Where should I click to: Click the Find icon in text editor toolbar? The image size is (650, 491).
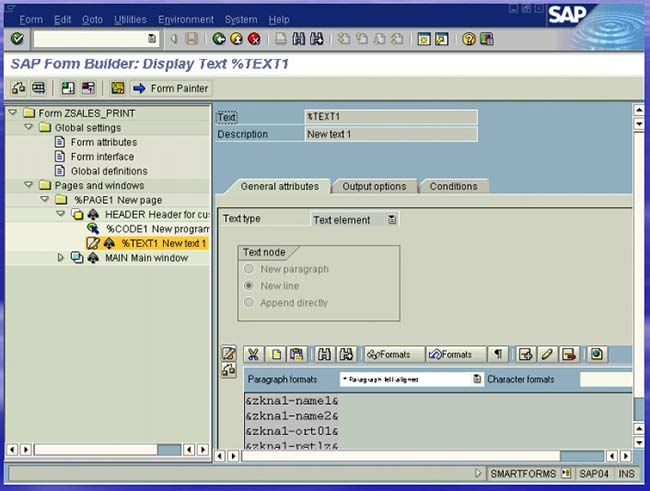[x=324, y=355]
